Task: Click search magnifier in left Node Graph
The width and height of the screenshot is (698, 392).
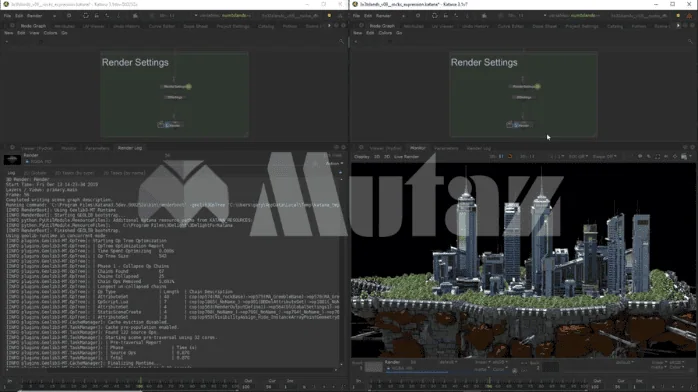Action: coord(341,41)
